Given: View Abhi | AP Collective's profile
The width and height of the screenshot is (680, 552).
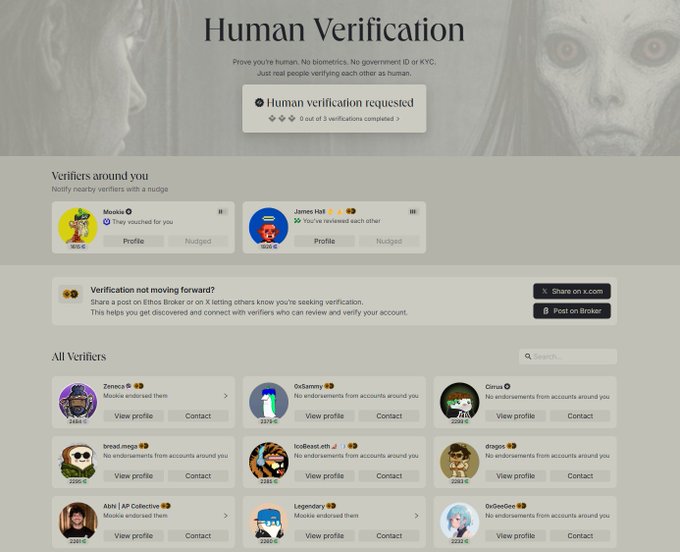Looking at the screenshot, I should pyautogui.click(x=134, y=536).
